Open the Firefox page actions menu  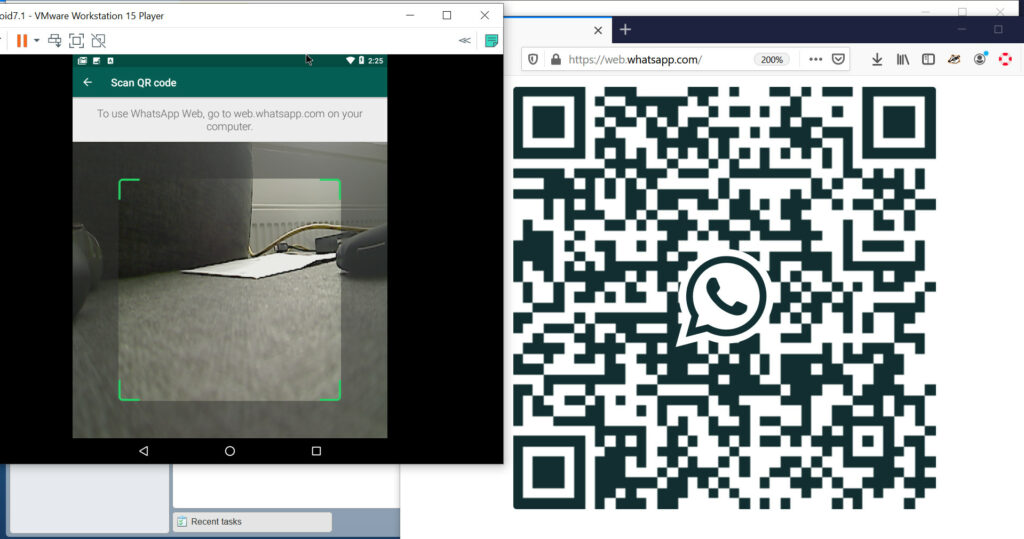pos(815,59)
